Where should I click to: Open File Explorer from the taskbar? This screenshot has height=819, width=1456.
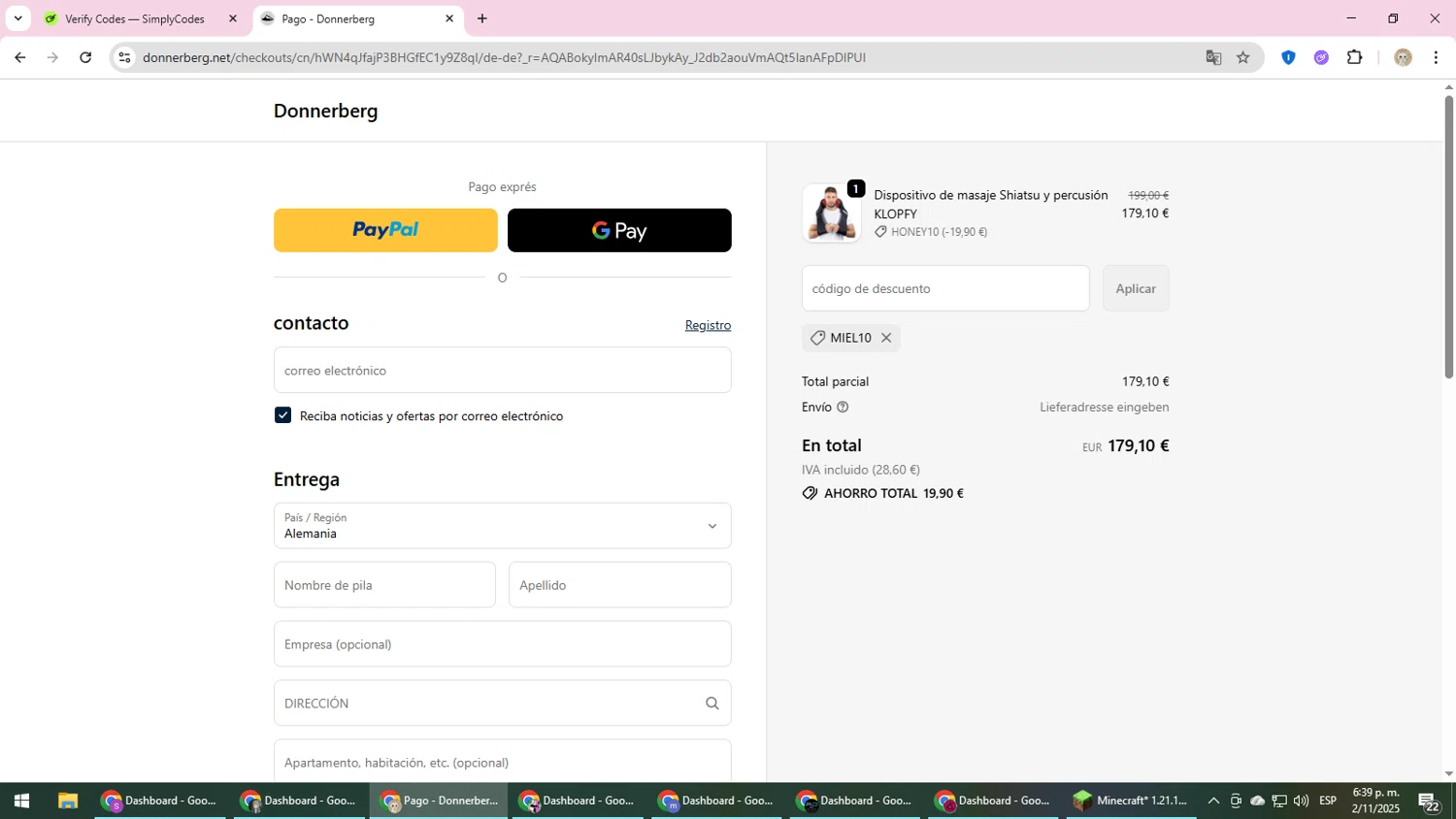pyautogui.click(x=67, y=801)
